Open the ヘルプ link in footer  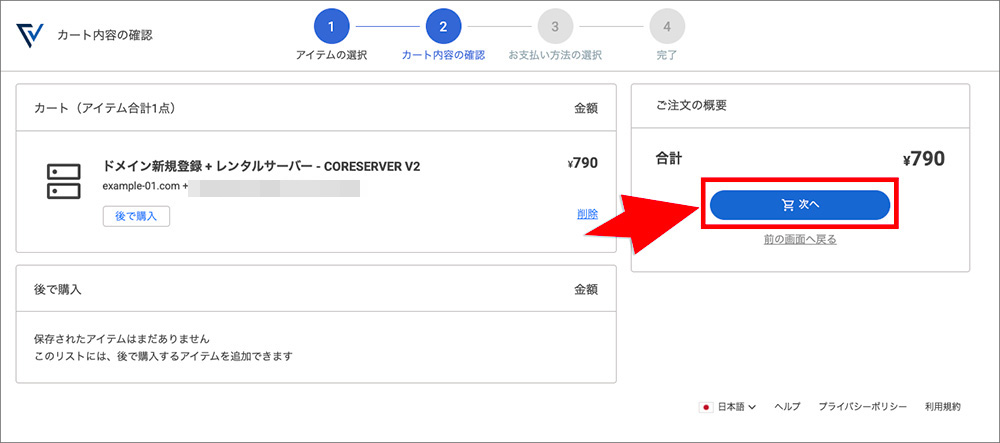787,407
